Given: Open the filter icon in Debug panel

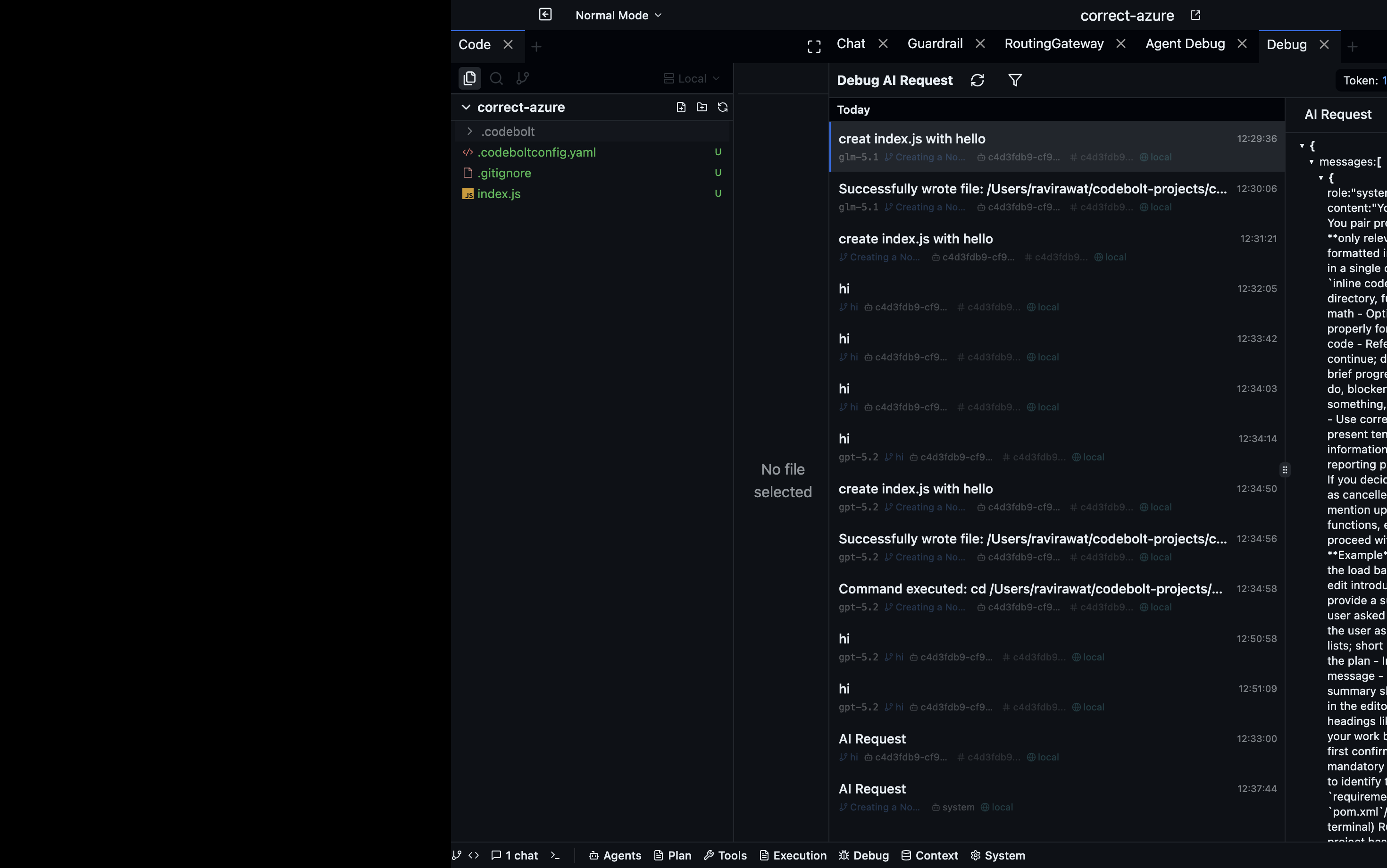Looking at the screenshot, I should coord(1015,80).
